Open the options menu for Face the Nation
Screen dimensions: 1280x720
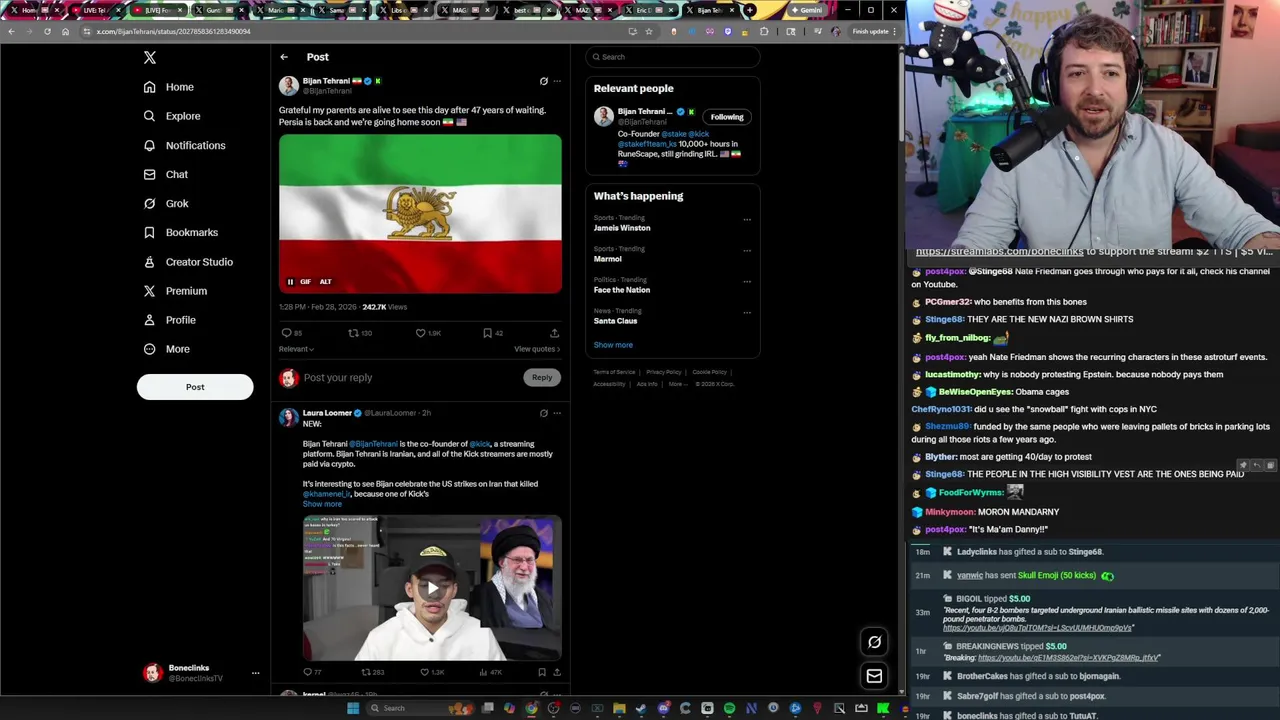[x=747, y=281]
